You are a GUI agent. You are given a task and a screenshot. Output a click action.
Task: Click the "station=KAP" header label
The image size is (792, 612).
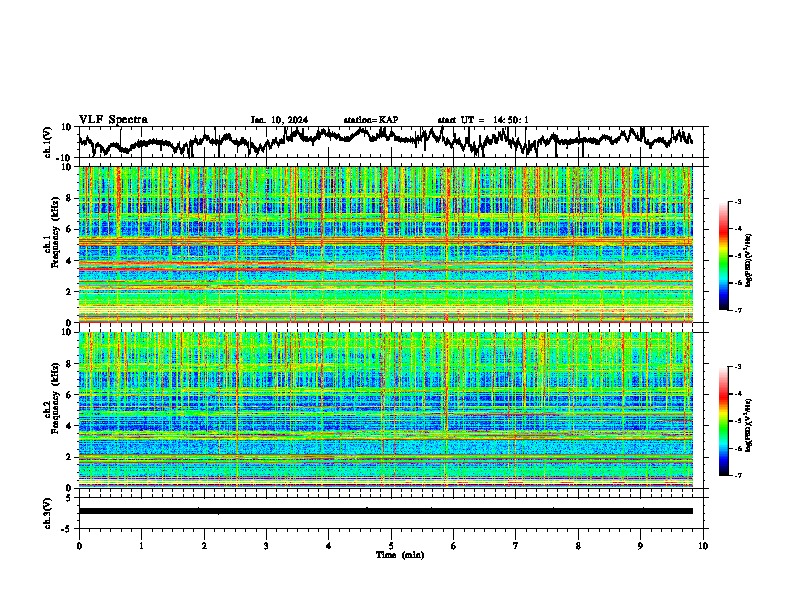pos(371,120)
